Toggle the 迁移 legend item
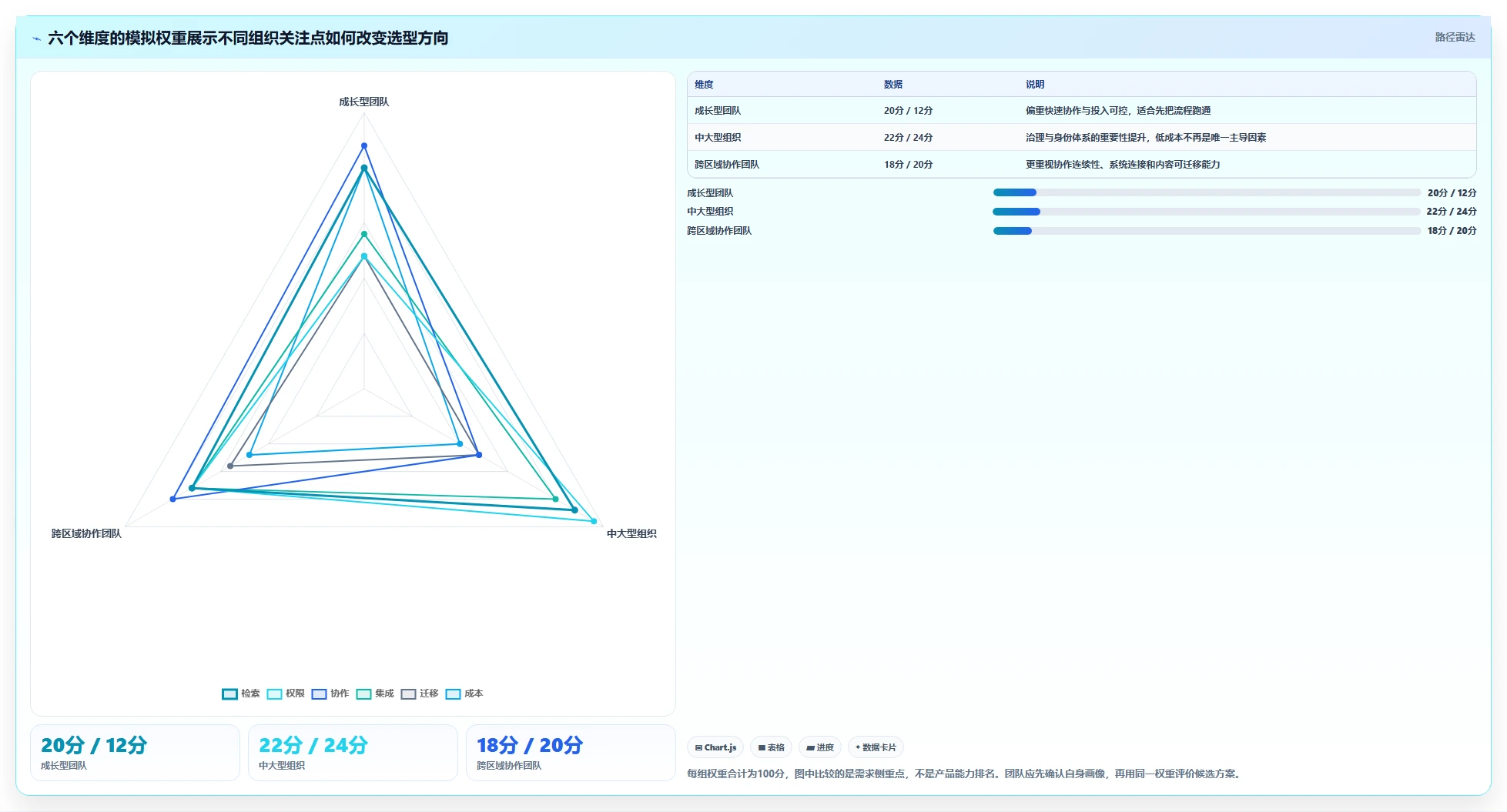 click(420, 693)
